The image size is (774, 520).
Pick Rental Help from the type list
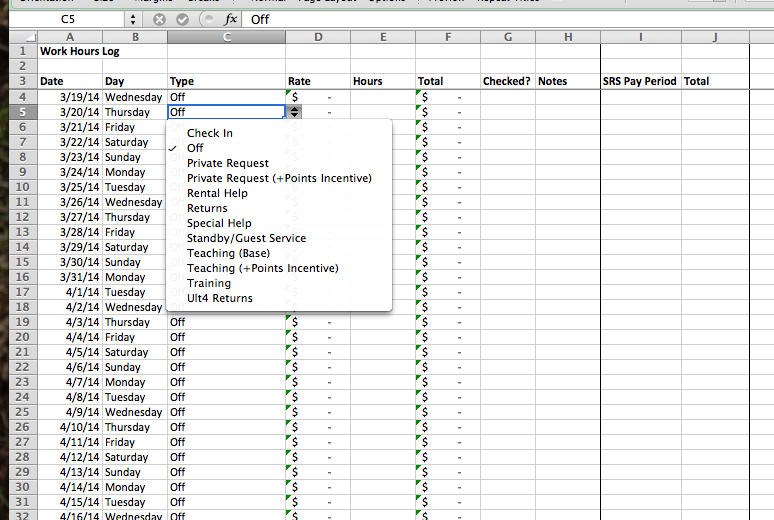(217, 193)
